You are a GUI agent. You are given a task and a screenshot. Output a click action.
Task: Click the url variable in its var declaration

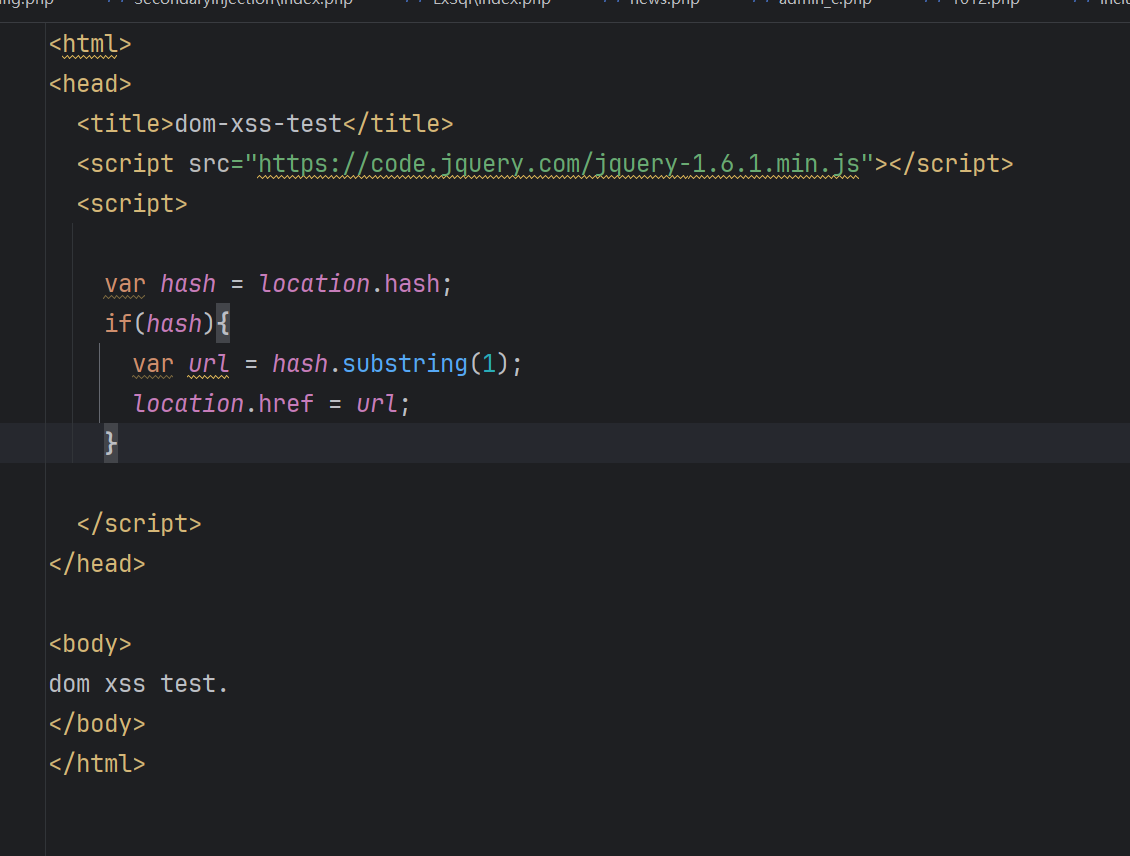tap(208, 364)
